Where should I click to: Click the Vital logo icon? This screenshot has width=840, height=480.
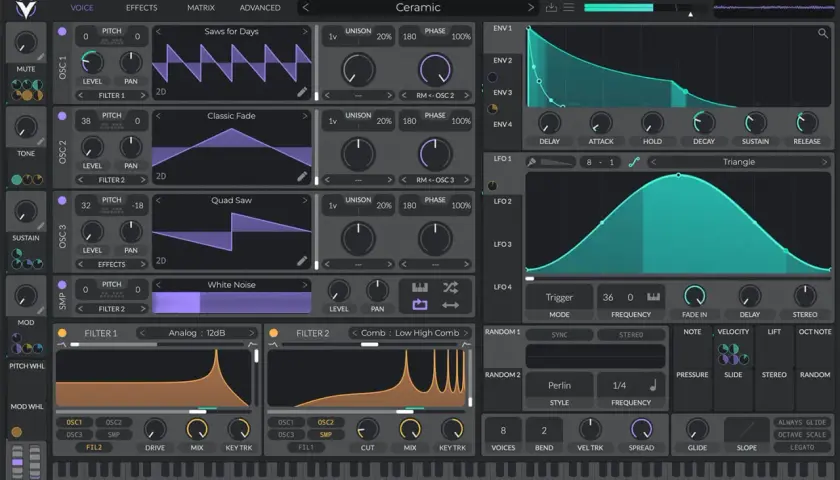click(25, 9)
